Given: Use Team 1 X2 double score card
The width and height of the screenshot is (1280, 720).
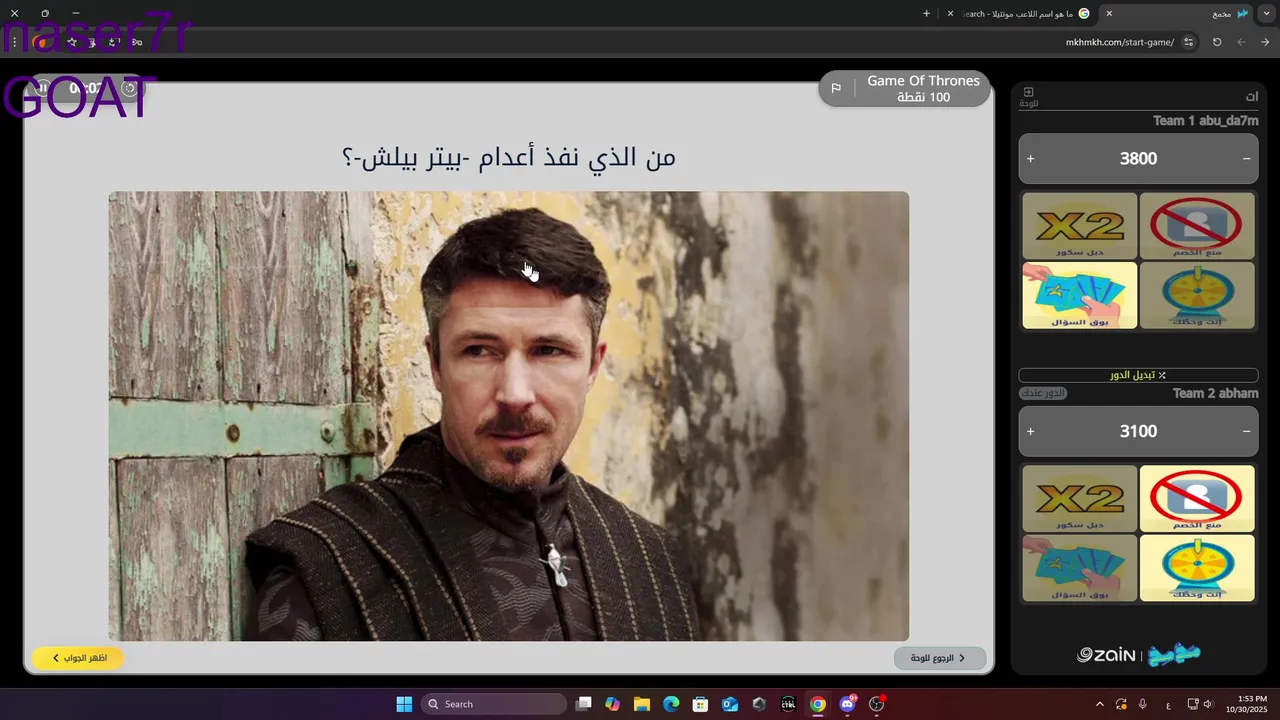Looking at the screenshot, I should [1080, 226].
